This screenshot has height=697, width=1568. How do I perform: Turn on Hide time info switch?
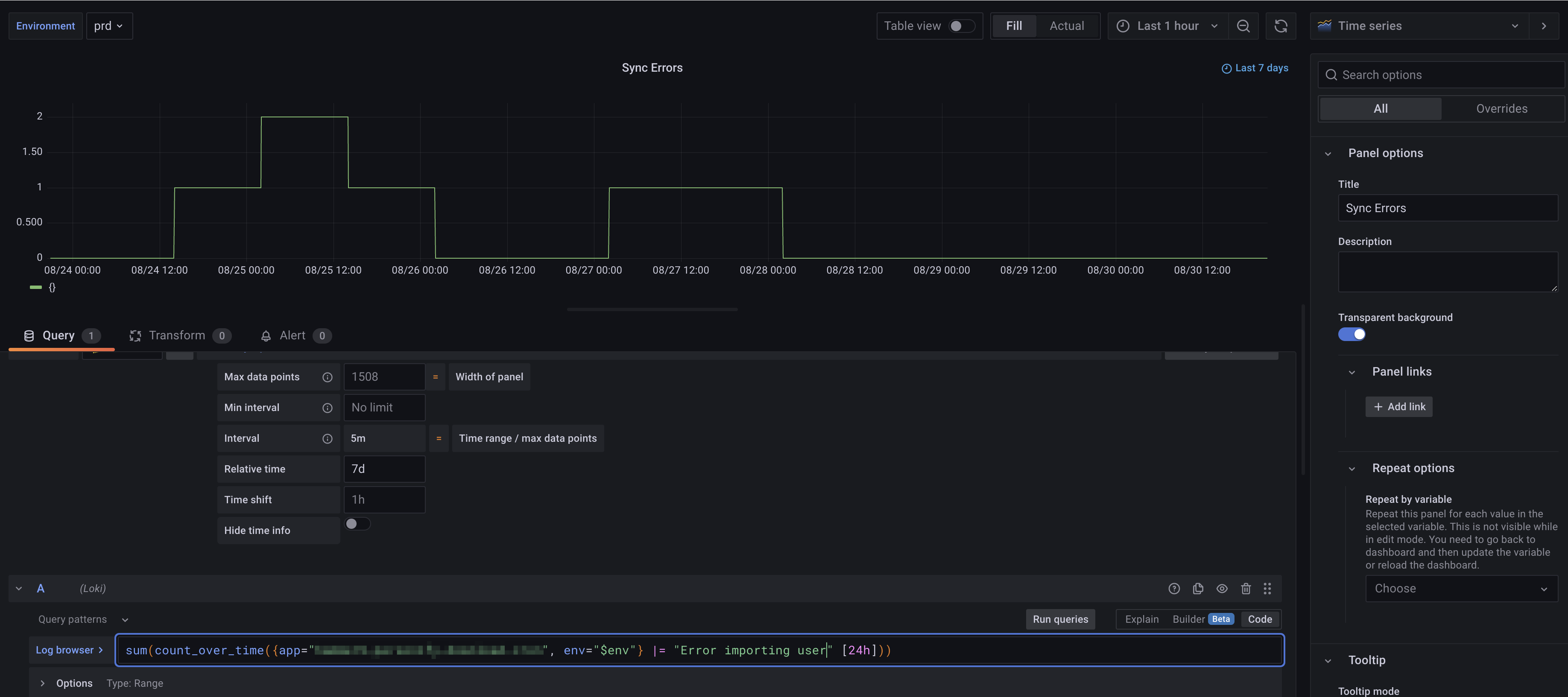click(357, 524)
